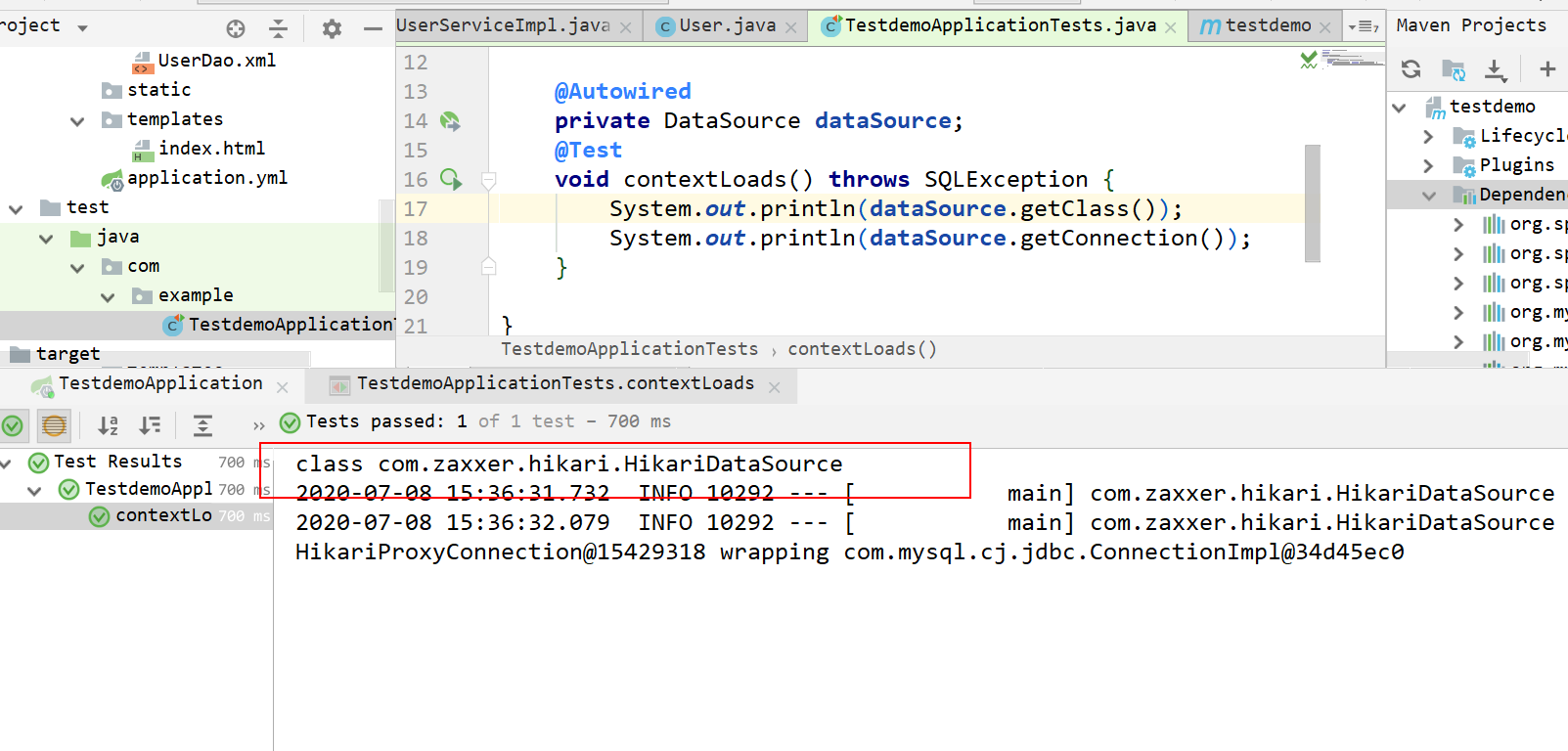Click 'class com.zaxxer.hikari.HikariDataSource' console line
The image size is (1568, 751).
click(x=568, y=464)
